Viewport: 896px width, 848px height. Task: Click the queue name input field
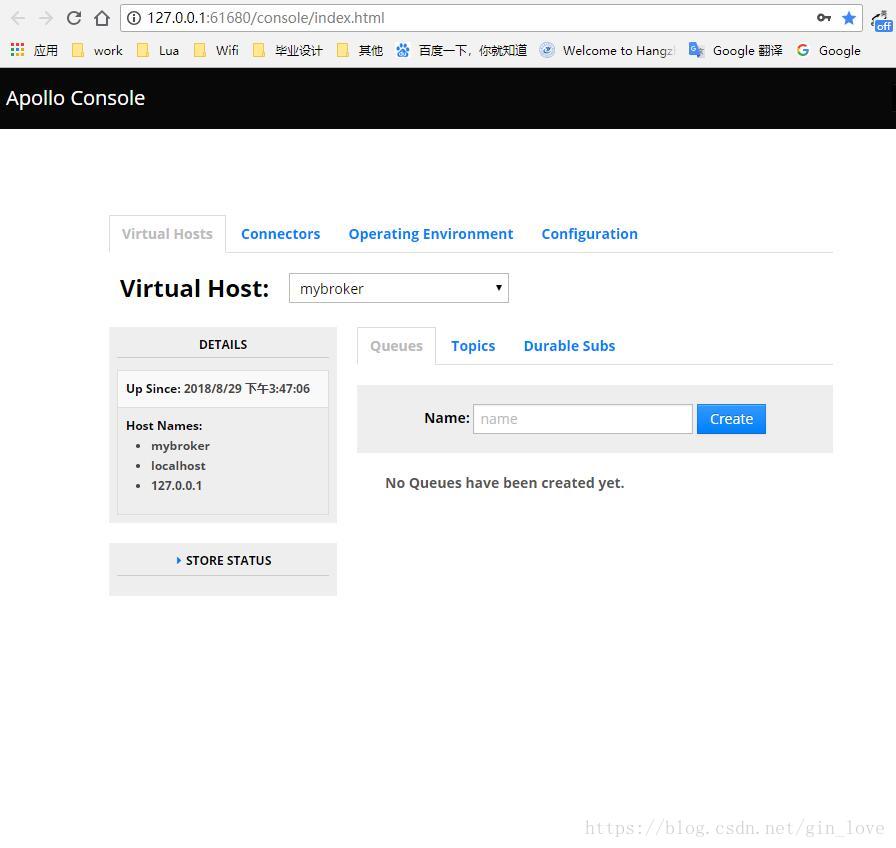(583, 419)
